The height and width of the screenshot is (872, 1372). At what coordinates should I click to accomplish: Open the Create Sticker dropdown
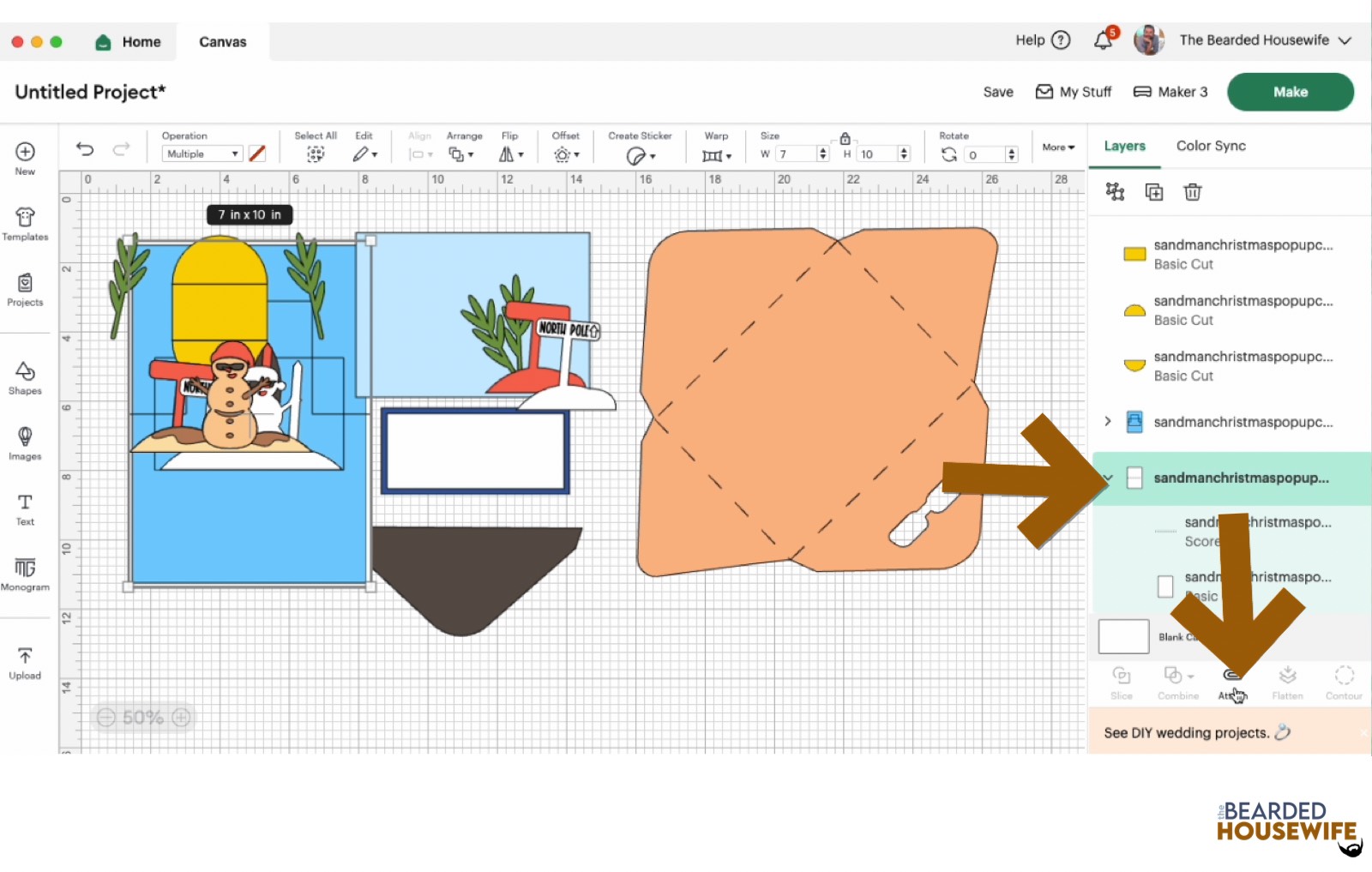coord(641,155)
